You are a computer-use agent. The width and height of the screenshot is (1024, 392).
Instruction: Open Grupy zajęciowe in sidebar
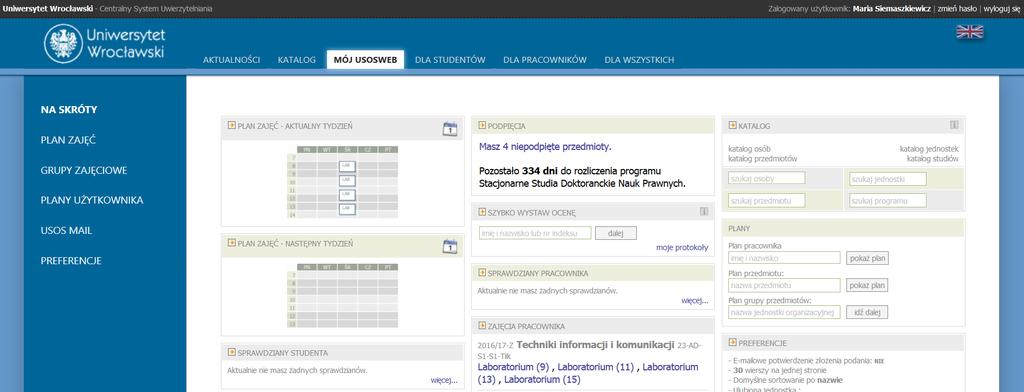84,170
